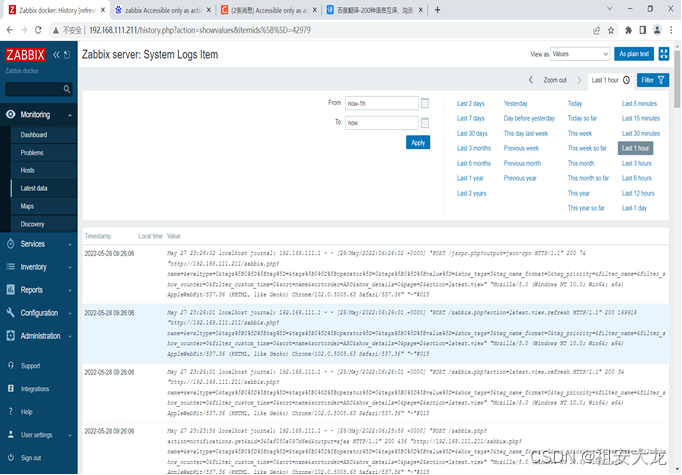Click next time period arrow
Viewport: 682px width, 475px height.
(579, 80)
